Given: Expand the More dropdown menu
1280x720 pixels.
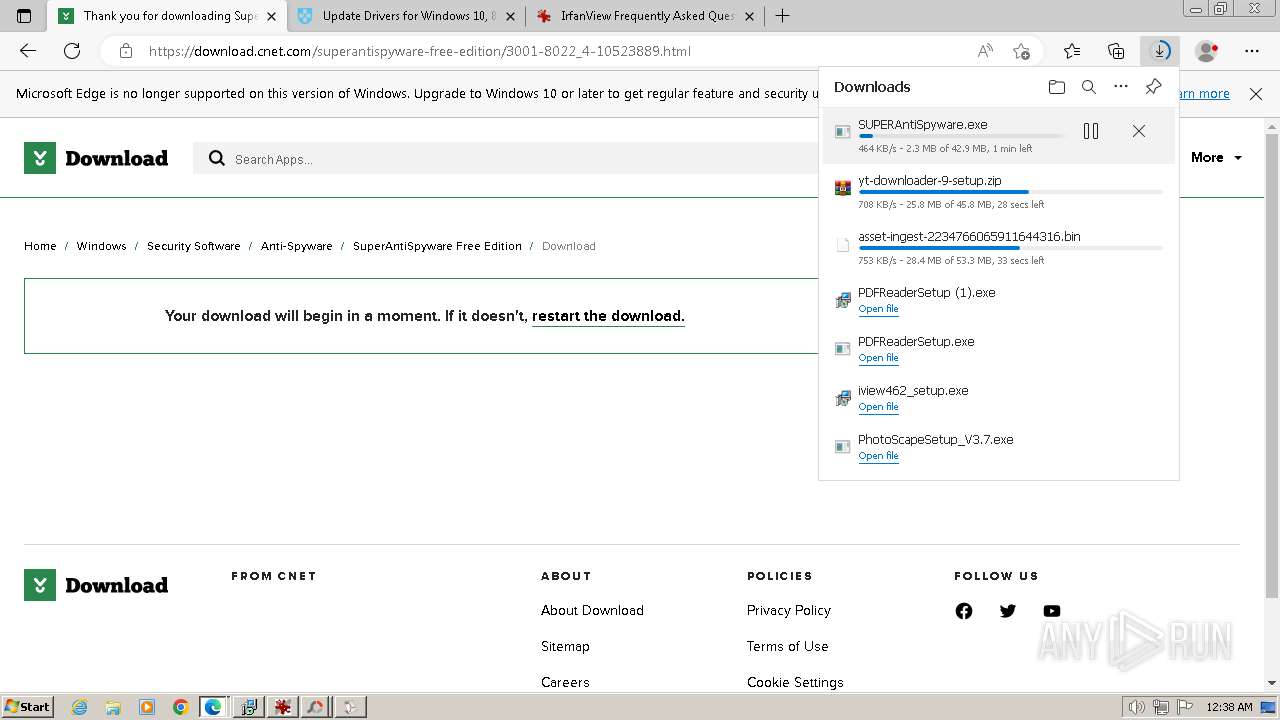Looking at the screenshot, I should coord(1216,158).
